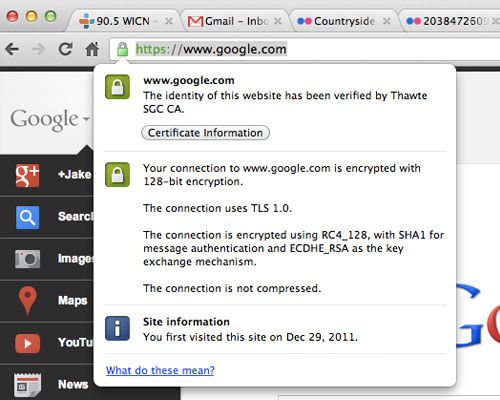500x400 pixels.
Task: Click the 'www.google.com' heading in popup
Action: [189, 80]
